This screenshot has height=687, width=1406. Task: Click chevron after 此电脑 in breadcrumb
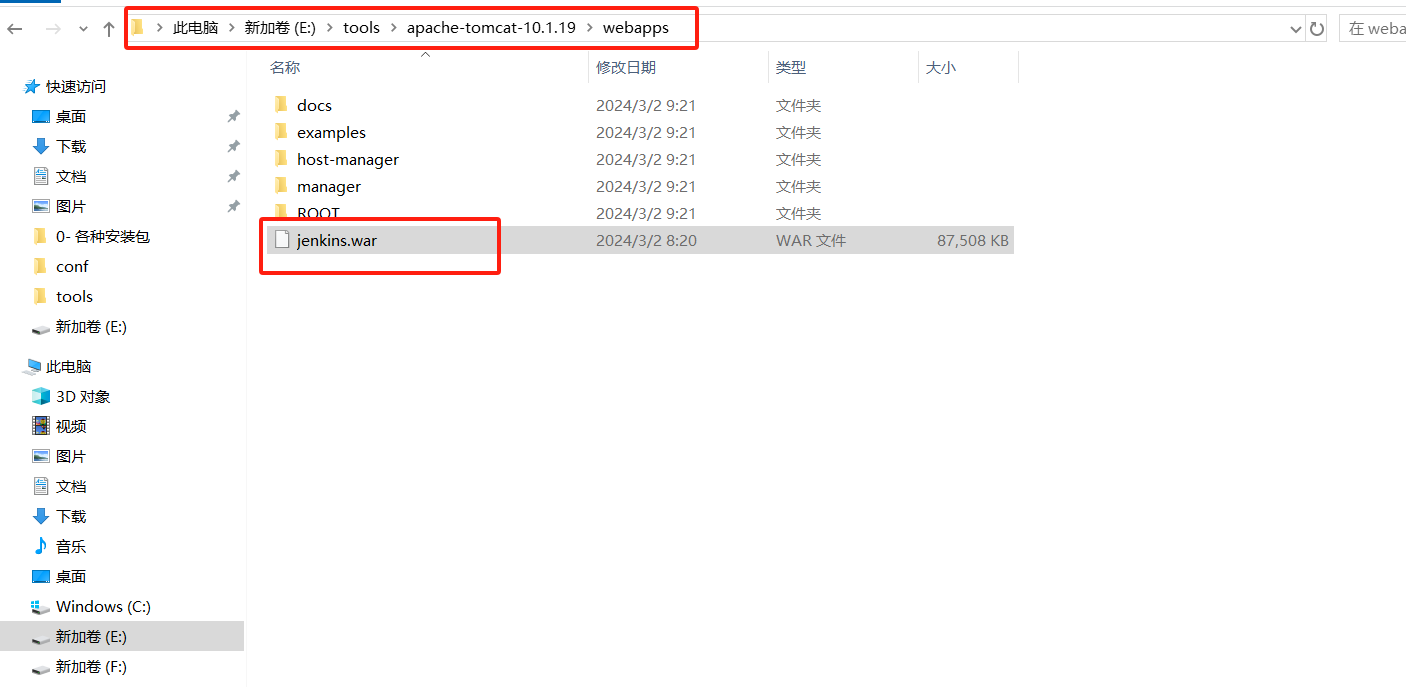pyautogui.click(x=231, y=28)
